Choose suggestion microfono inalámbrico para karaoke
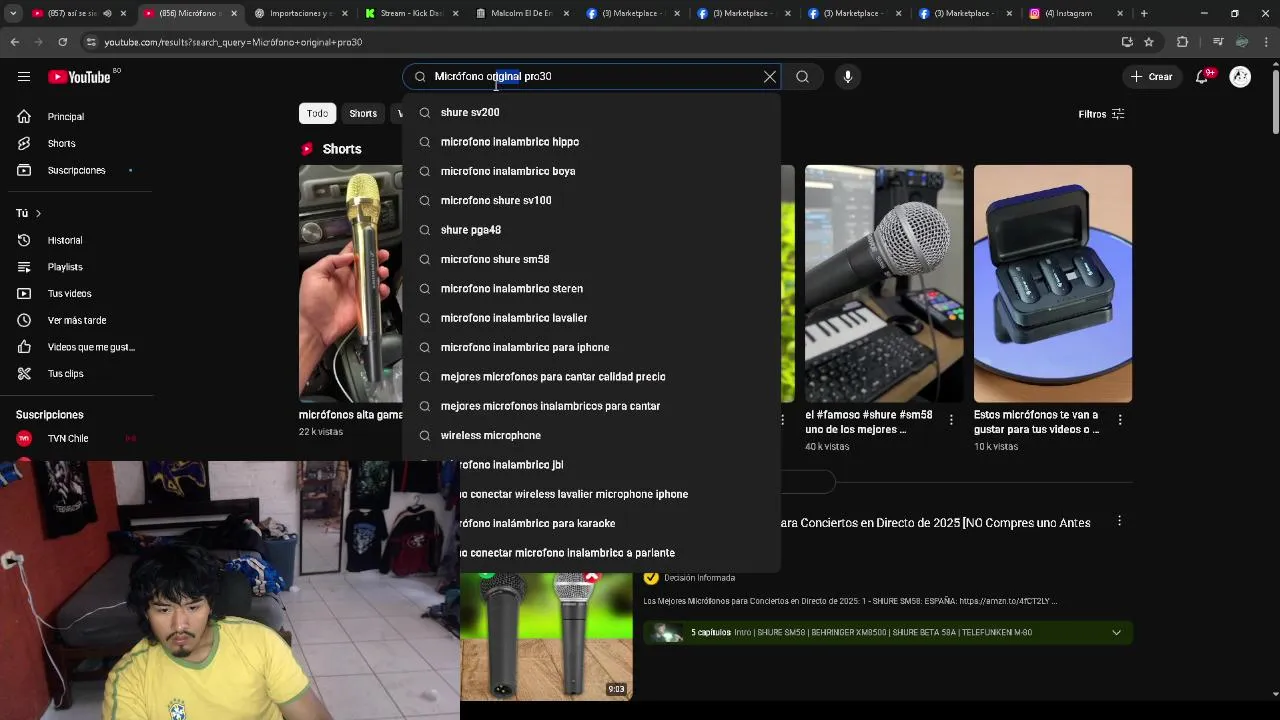Image resolution: width=1280 pixels, height=720 pixels. point(619,524)
